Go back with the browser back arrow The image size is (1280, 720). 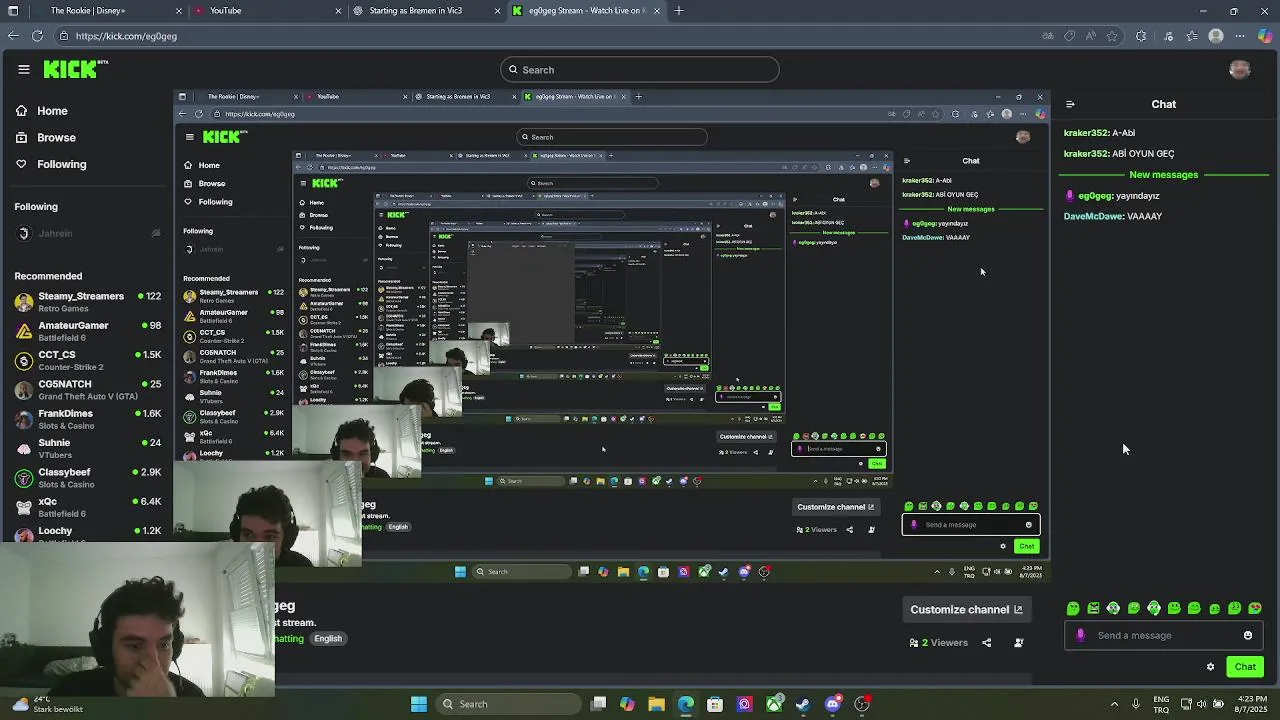(12, 36)
